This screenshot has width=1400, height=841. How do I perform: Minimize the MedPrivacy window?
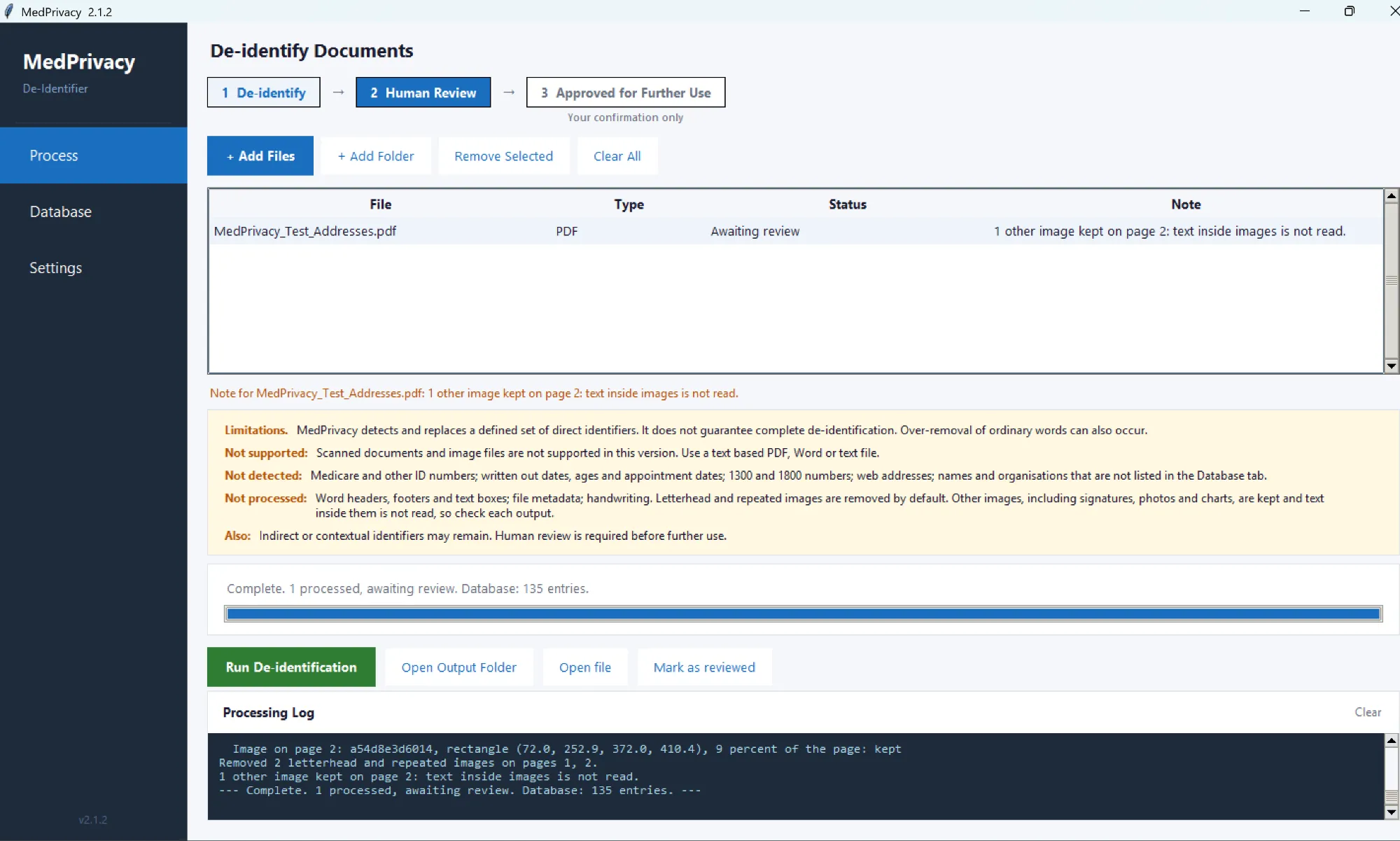point(1304,11)
